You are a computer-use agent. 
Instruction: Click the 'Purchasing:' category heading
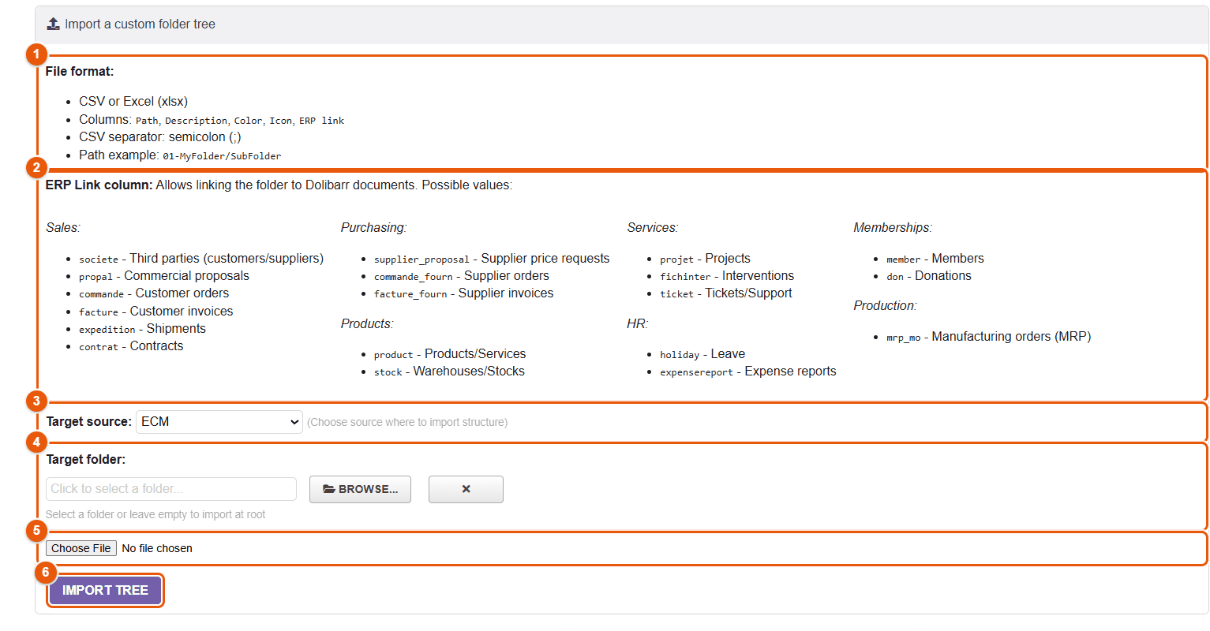pyautogui.click(x=374, y=228)
